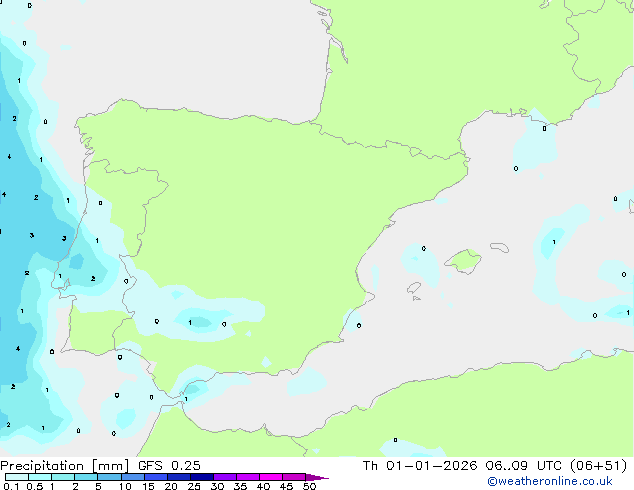Screen dimensions: 634x490
Task: Click the '40' legend scale label
Action: pos(263,486)
